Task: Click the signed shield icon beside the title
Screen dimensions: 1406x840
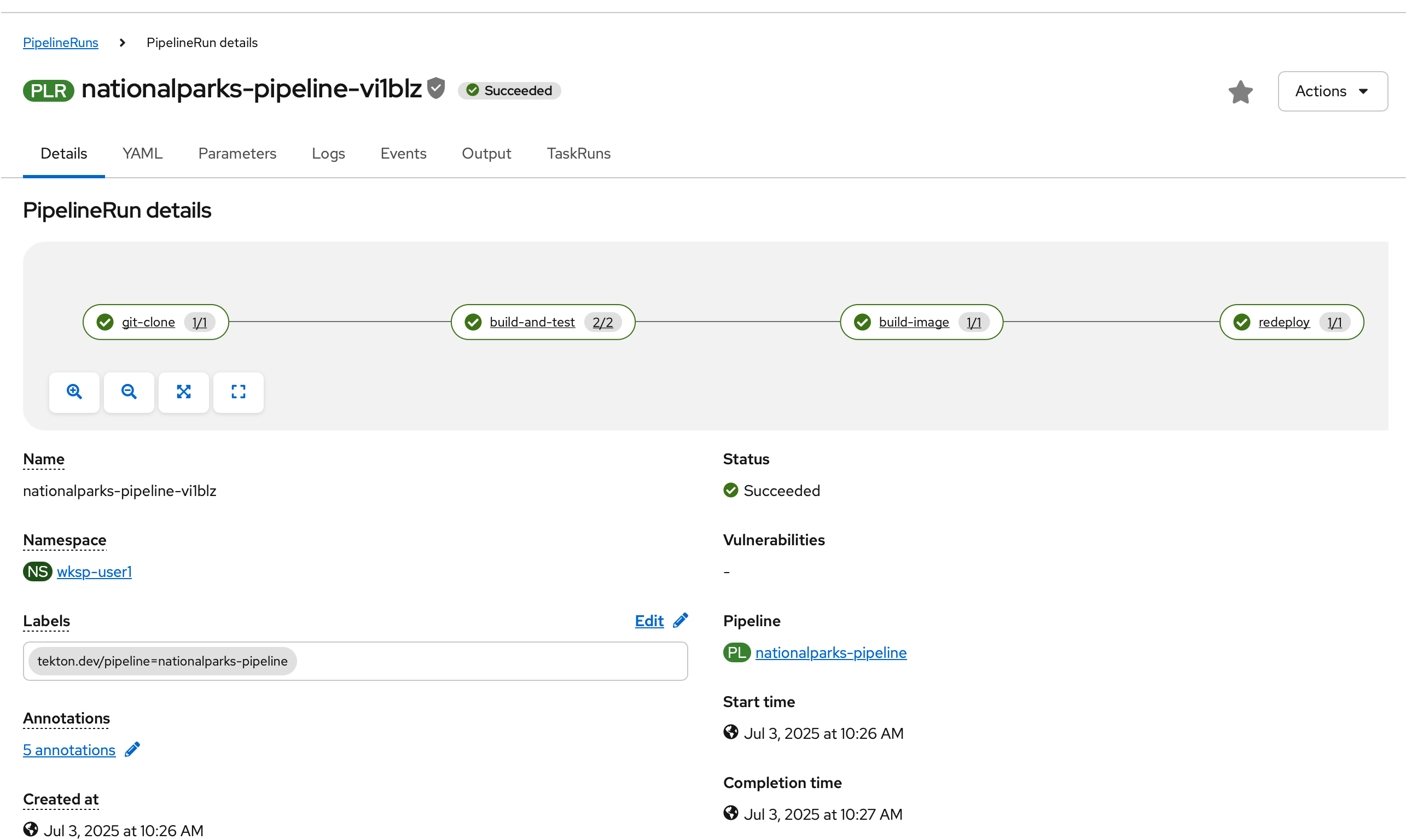Action: [x=435, y=89]
